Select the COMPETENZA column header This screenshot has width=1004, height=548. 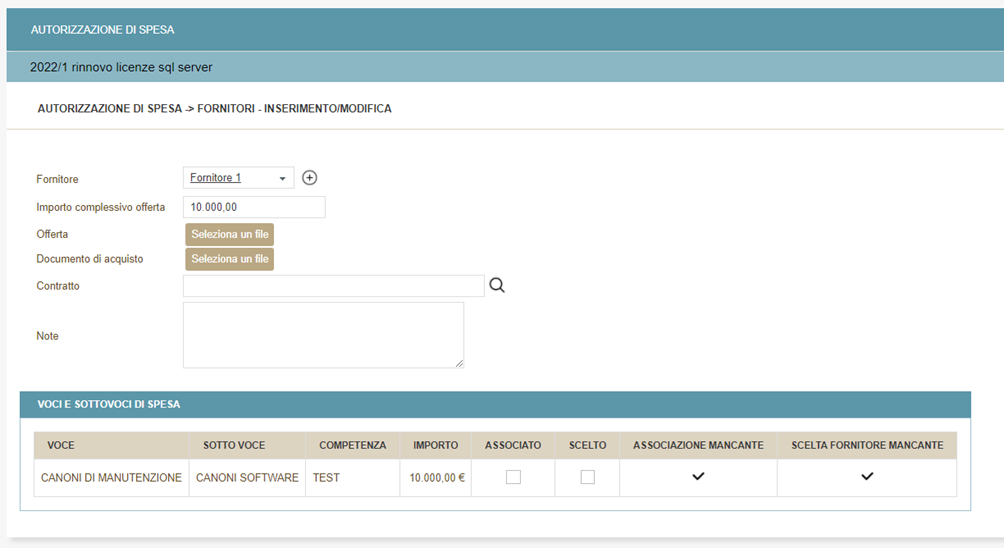pos(352,445)
